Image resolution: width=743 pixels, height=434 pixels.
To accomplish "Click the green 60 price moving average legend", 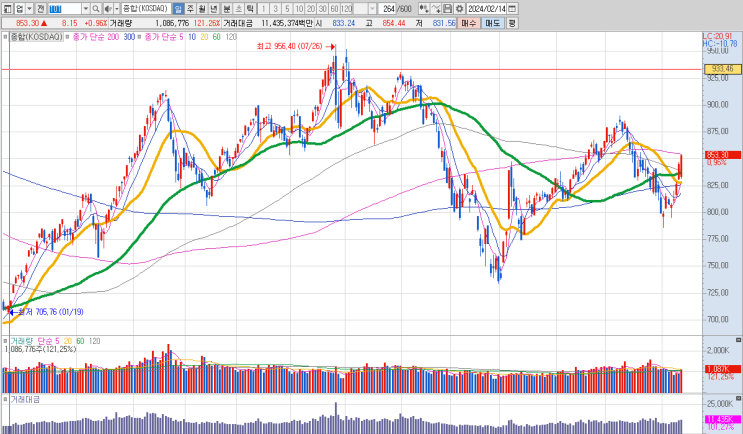I will 217,37.
